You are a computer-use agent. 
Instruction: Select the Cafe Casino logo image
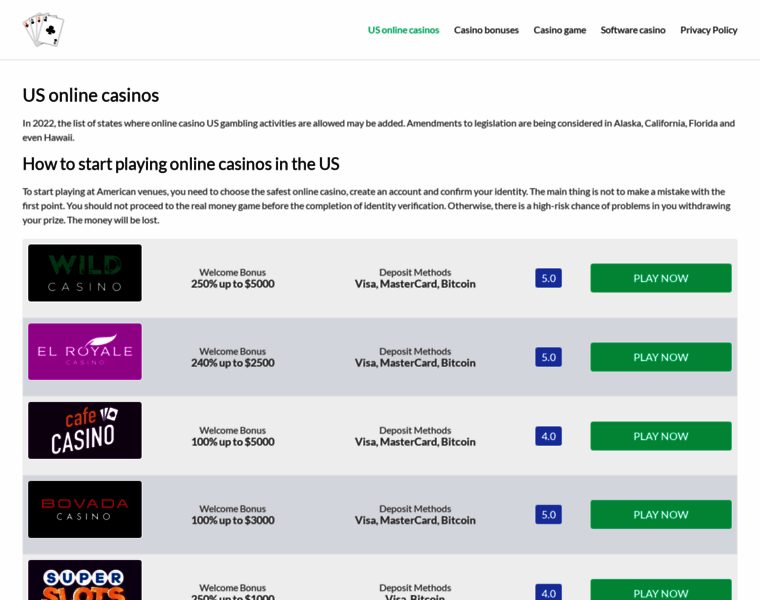(85, 431)
